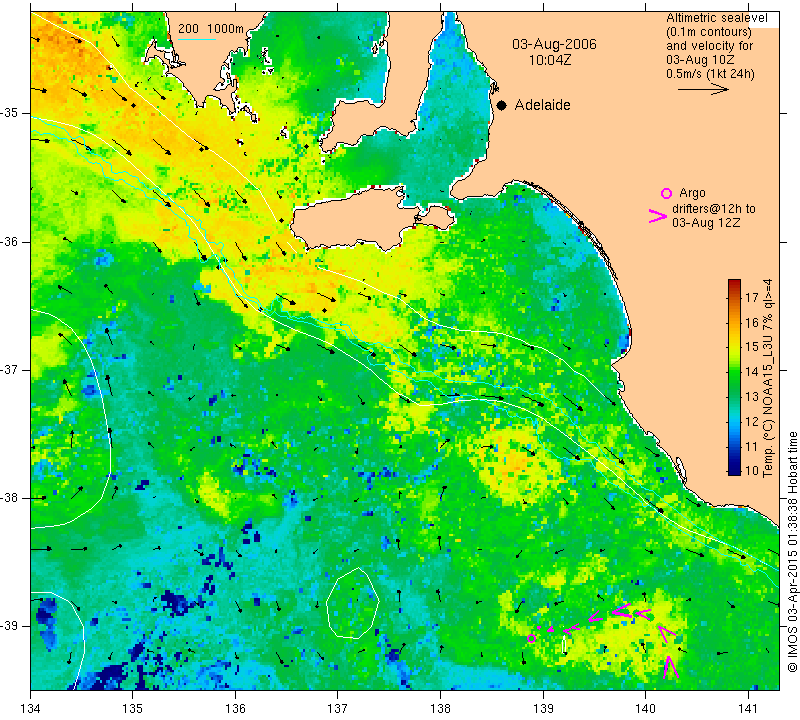Click the longitude axis label 135
This screenshot has height=720, width=800.
[x=133, y=708]
